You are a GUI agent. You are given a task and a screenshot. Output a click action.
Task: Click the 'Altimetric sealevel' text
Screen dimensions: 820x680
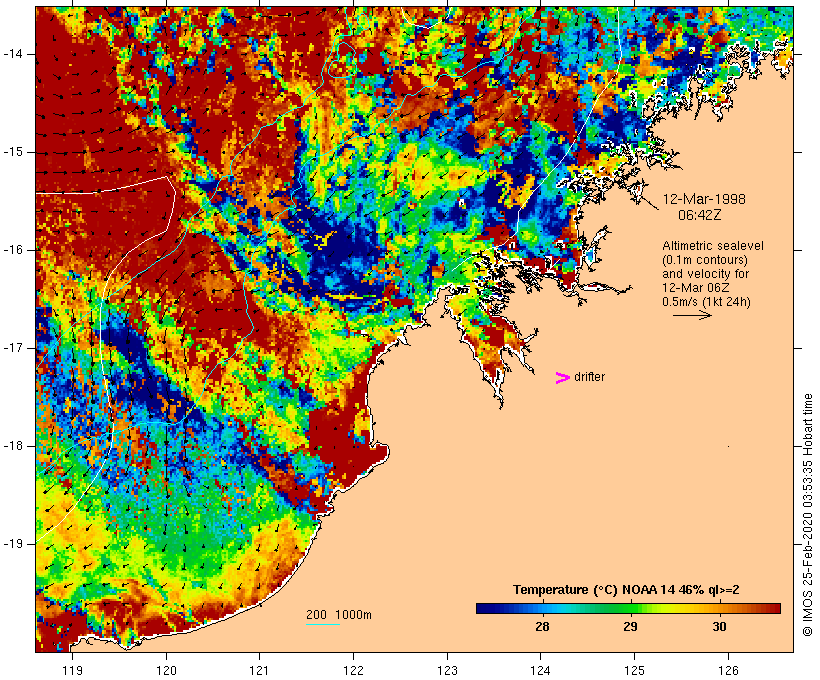[713, 246]
